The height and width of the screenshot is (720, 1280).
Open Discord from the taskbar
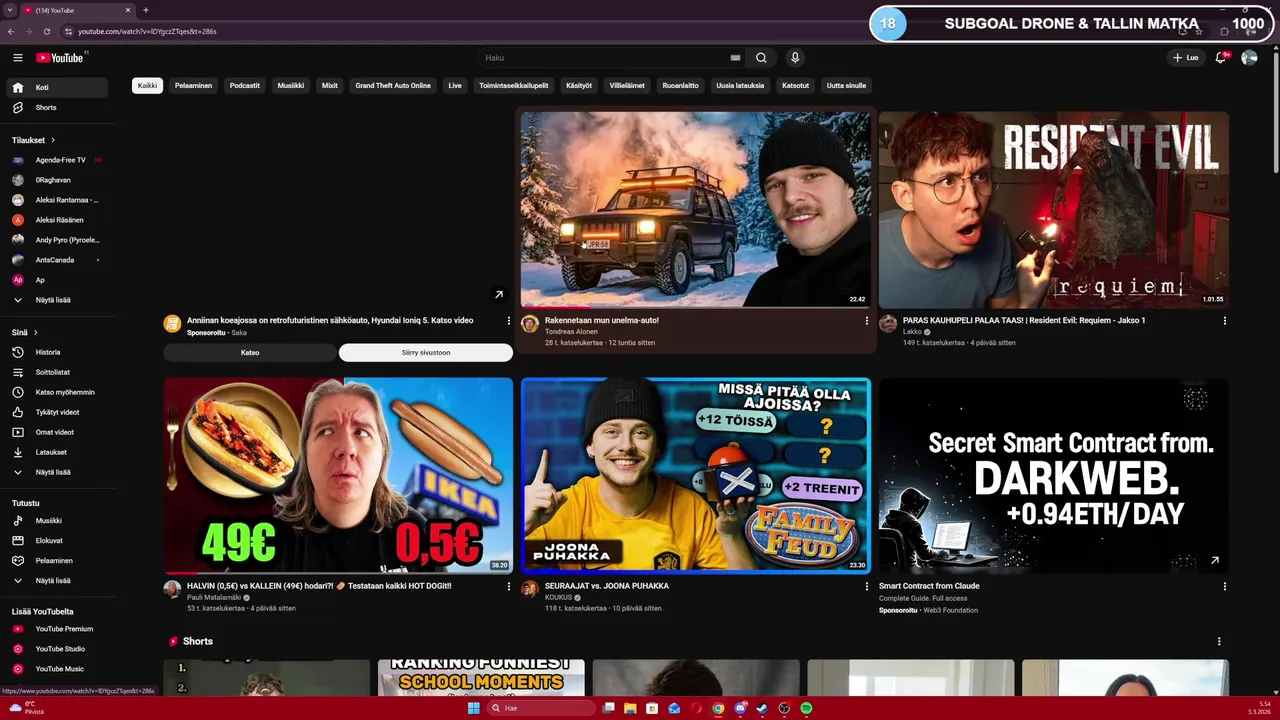coord(740,708)
